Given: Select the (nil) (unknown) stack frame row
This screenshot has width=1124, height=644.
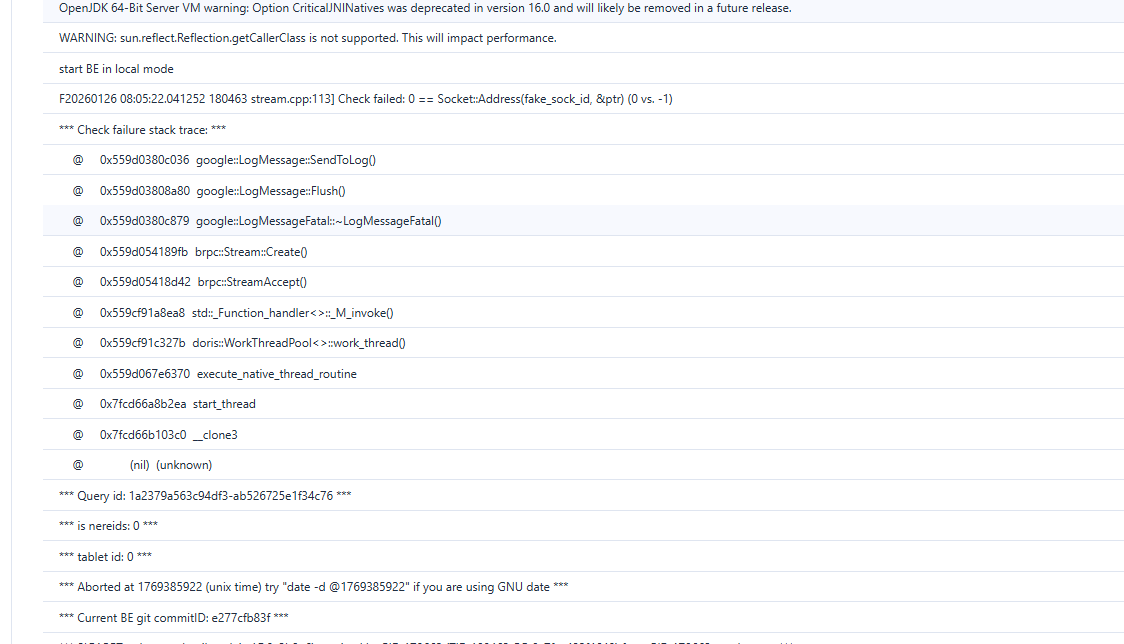Looking at the screenshot, I should pos(170,465).
